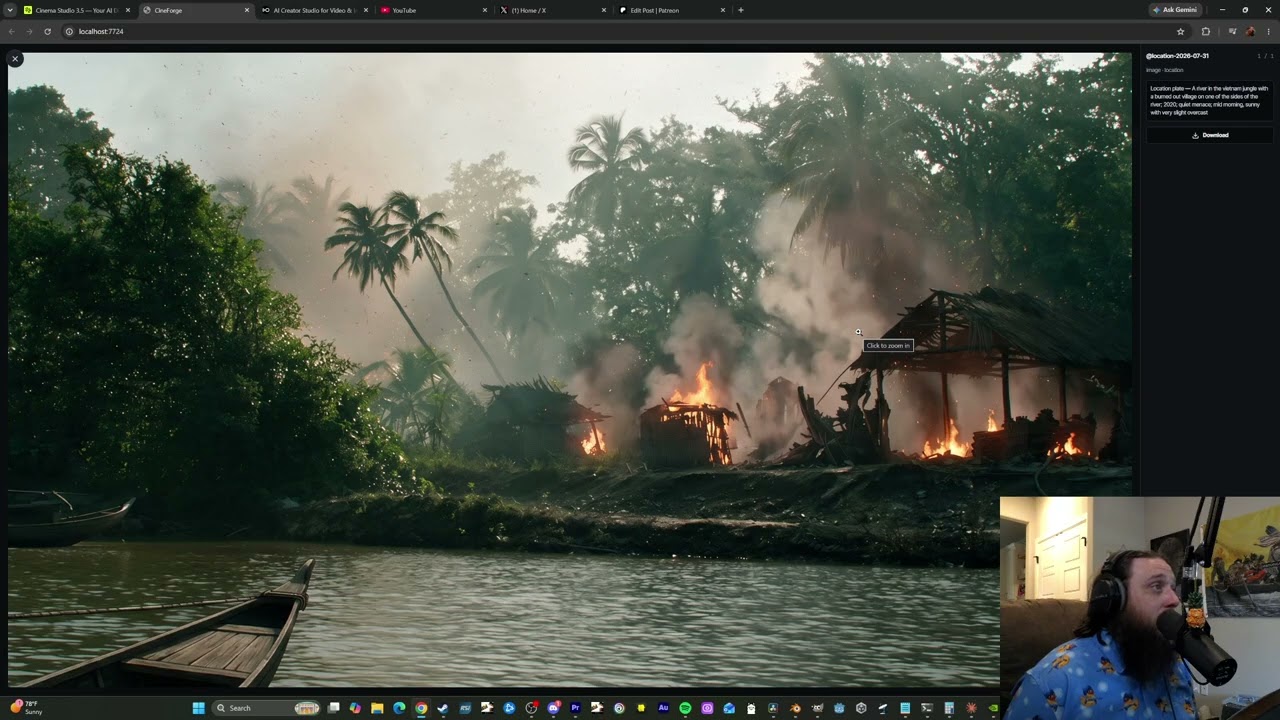Screen dimensions: 1280x720
Task: Open the weather widget showing 78°F
Action: [27, 708]
